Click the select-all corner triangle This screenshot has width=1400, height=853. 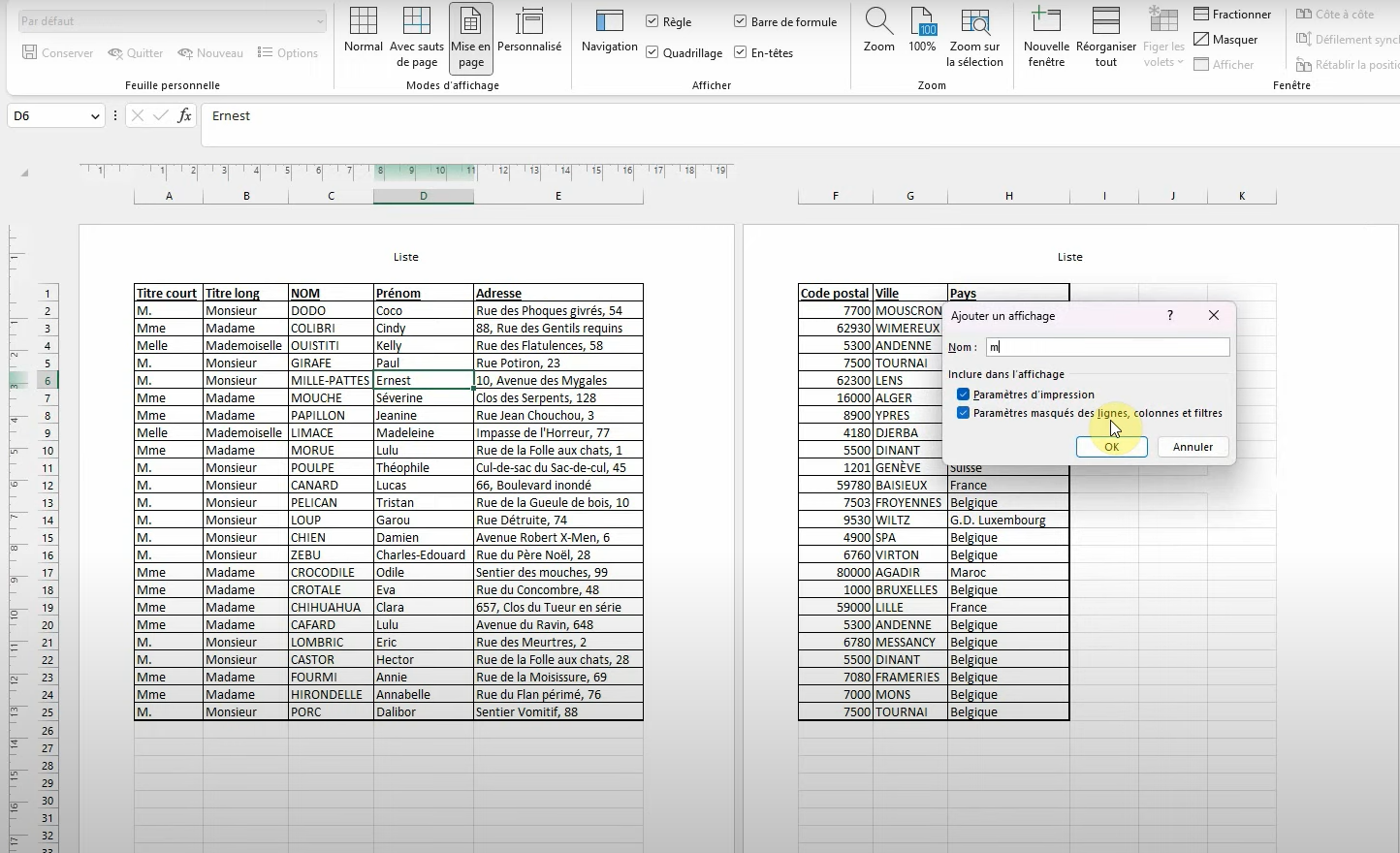(24, 173)
